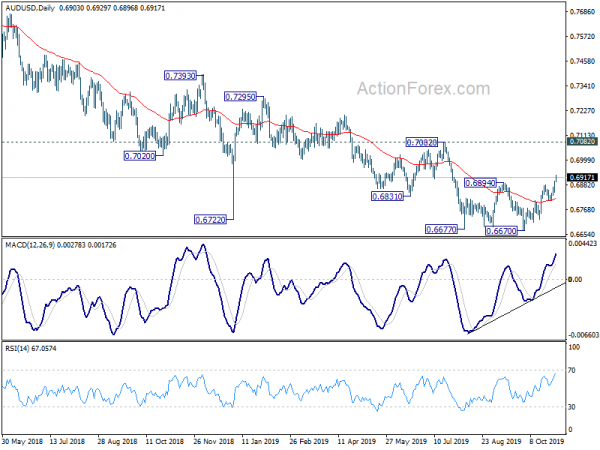Screen dimensions: 600x450
Task: Click the 0.70200 low label
Action: click(140, 156)
